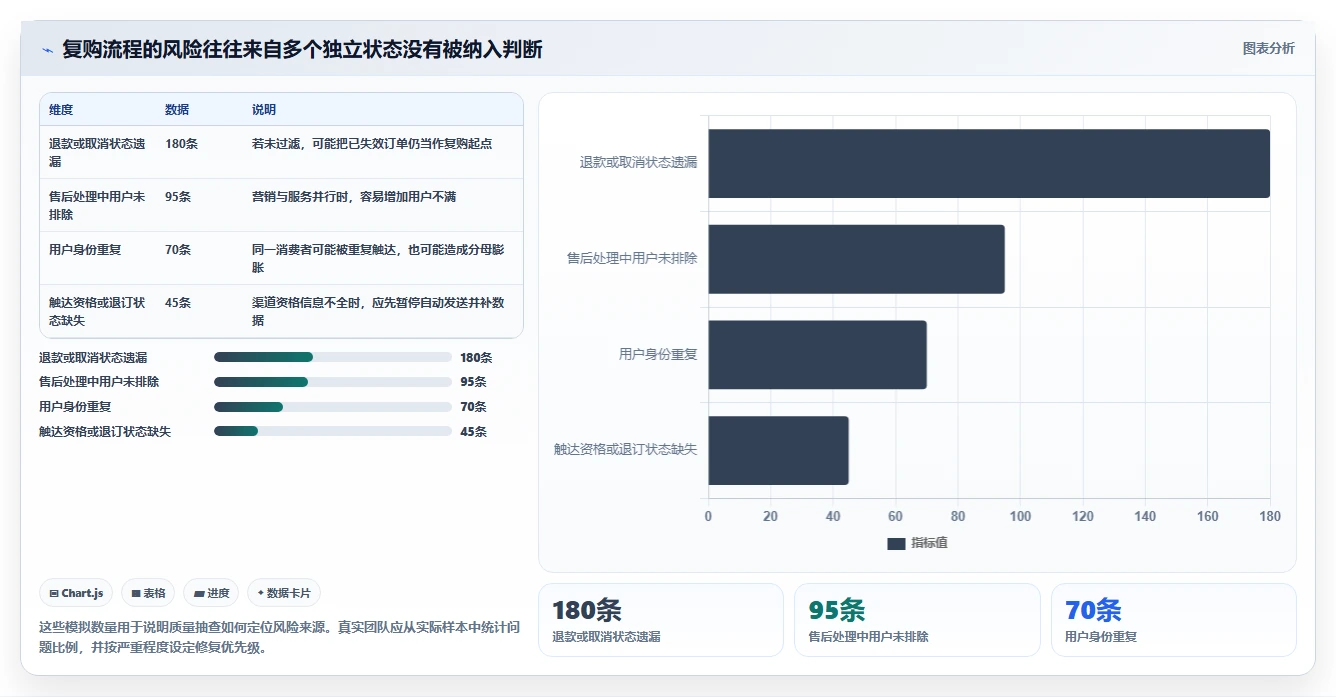This screenshot has width=1336, height=697.
Task: Click table cell 触达资格或退订状态缺失
Action: pyautogui.click(x=97, y=311)
